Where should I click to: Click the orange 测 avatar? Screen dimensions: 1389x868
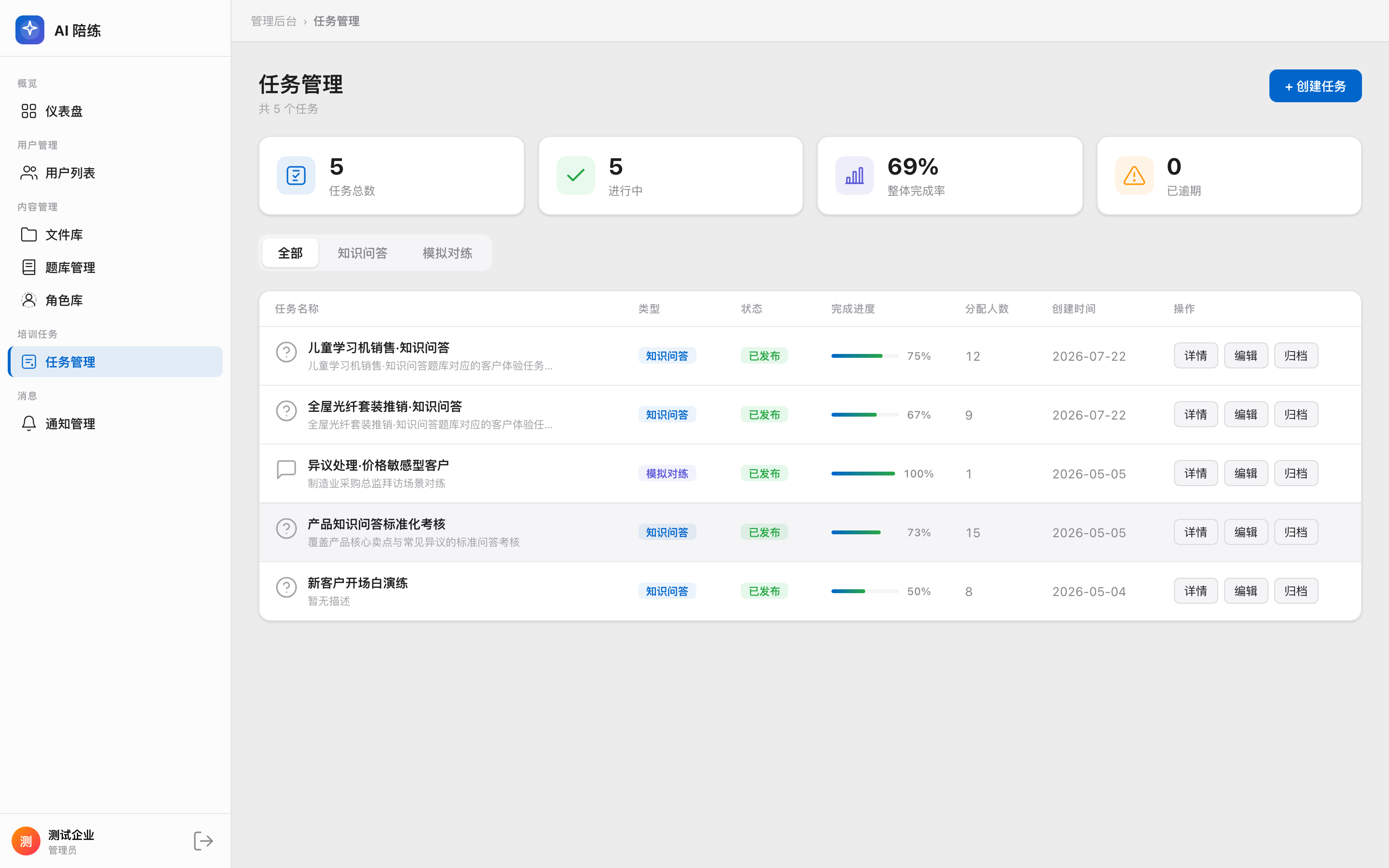[26, 841]
